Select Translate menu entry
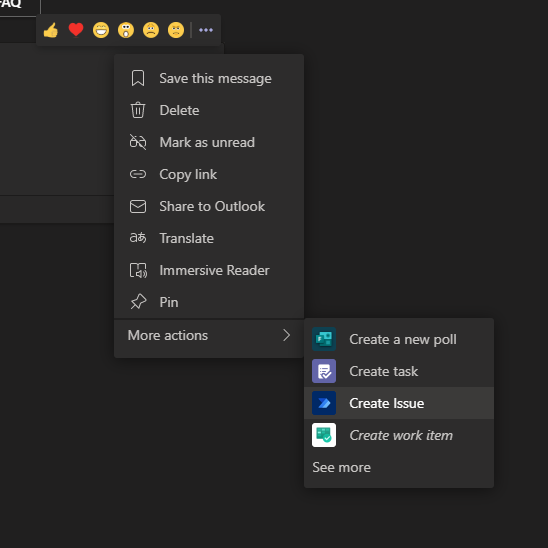Screen dimensions: 548x548 coord(209,238)
